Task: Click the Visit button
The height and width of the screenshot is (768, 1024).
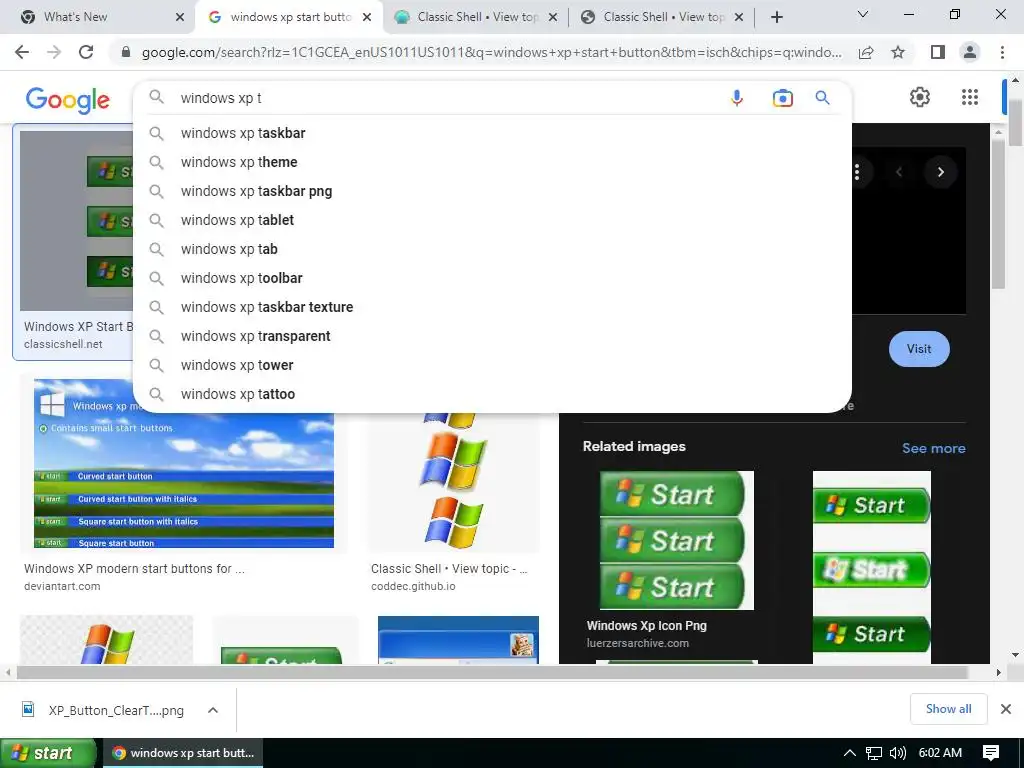Action: 919,349
